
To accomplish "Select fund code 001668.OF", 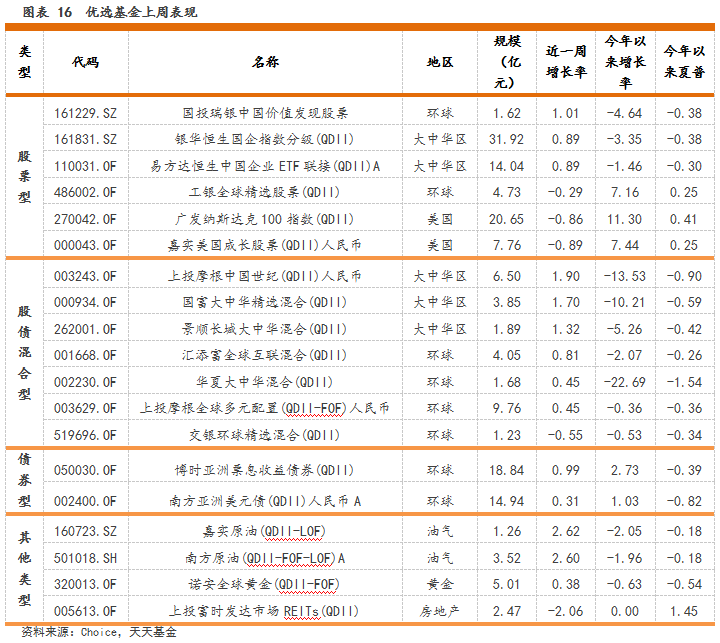I will [x=85, y=355].
